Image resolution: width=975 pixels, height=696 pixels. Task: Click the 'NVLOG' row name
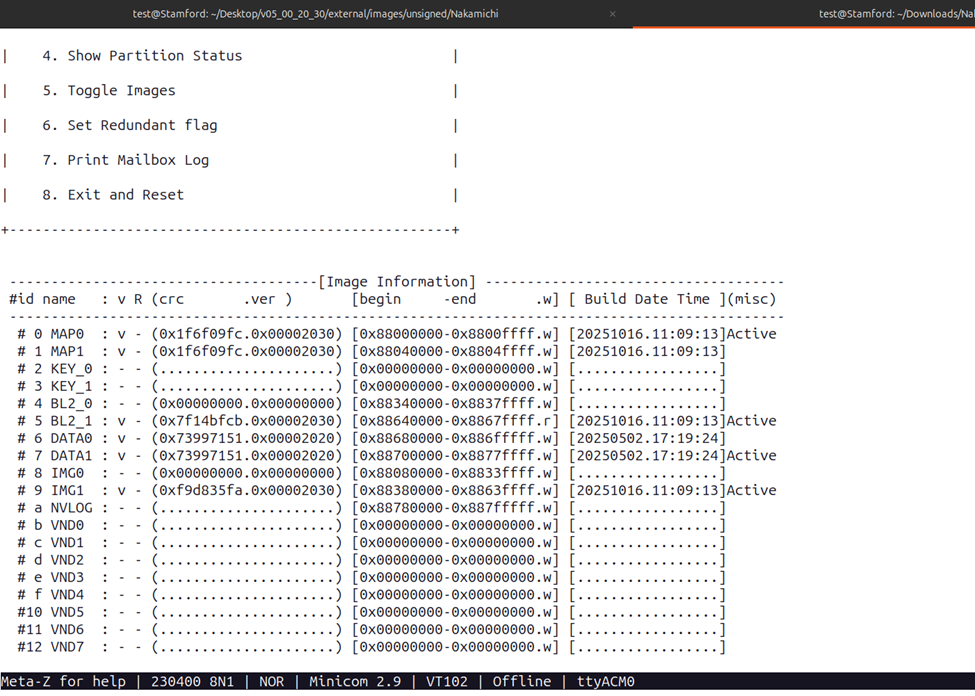click(71, 508)
